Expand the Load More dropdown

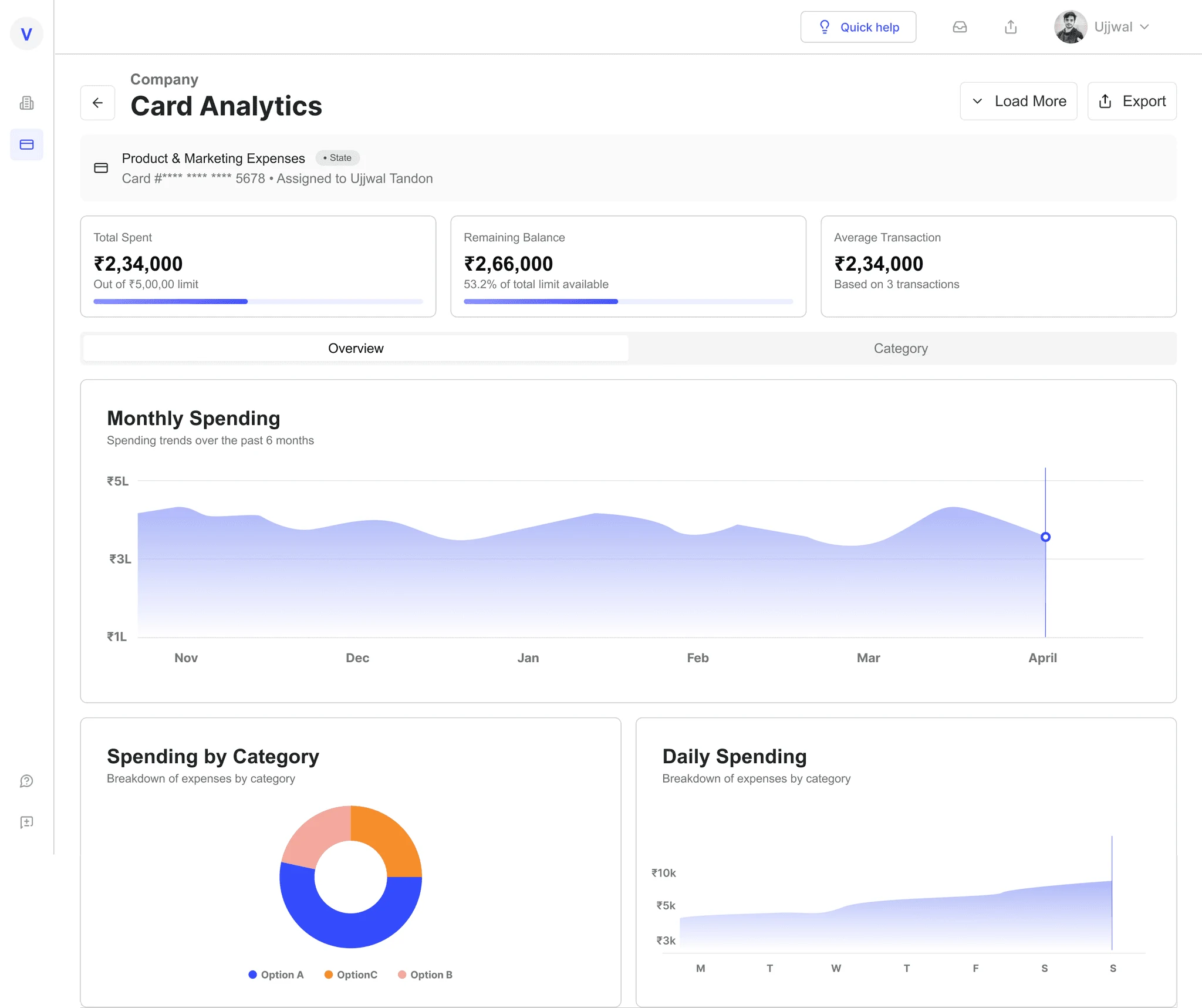click(x=1018, y=101)
